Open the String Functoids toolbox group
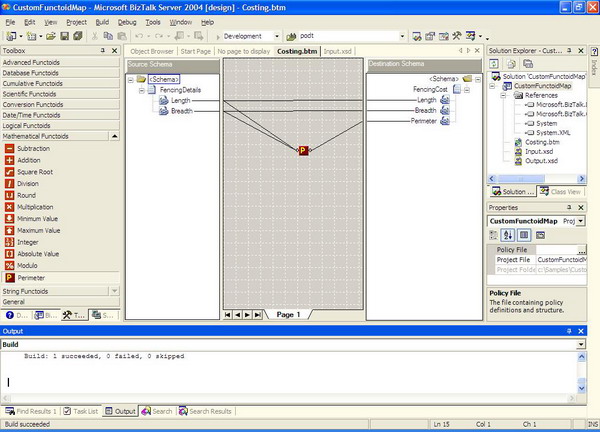 point(55,291)
